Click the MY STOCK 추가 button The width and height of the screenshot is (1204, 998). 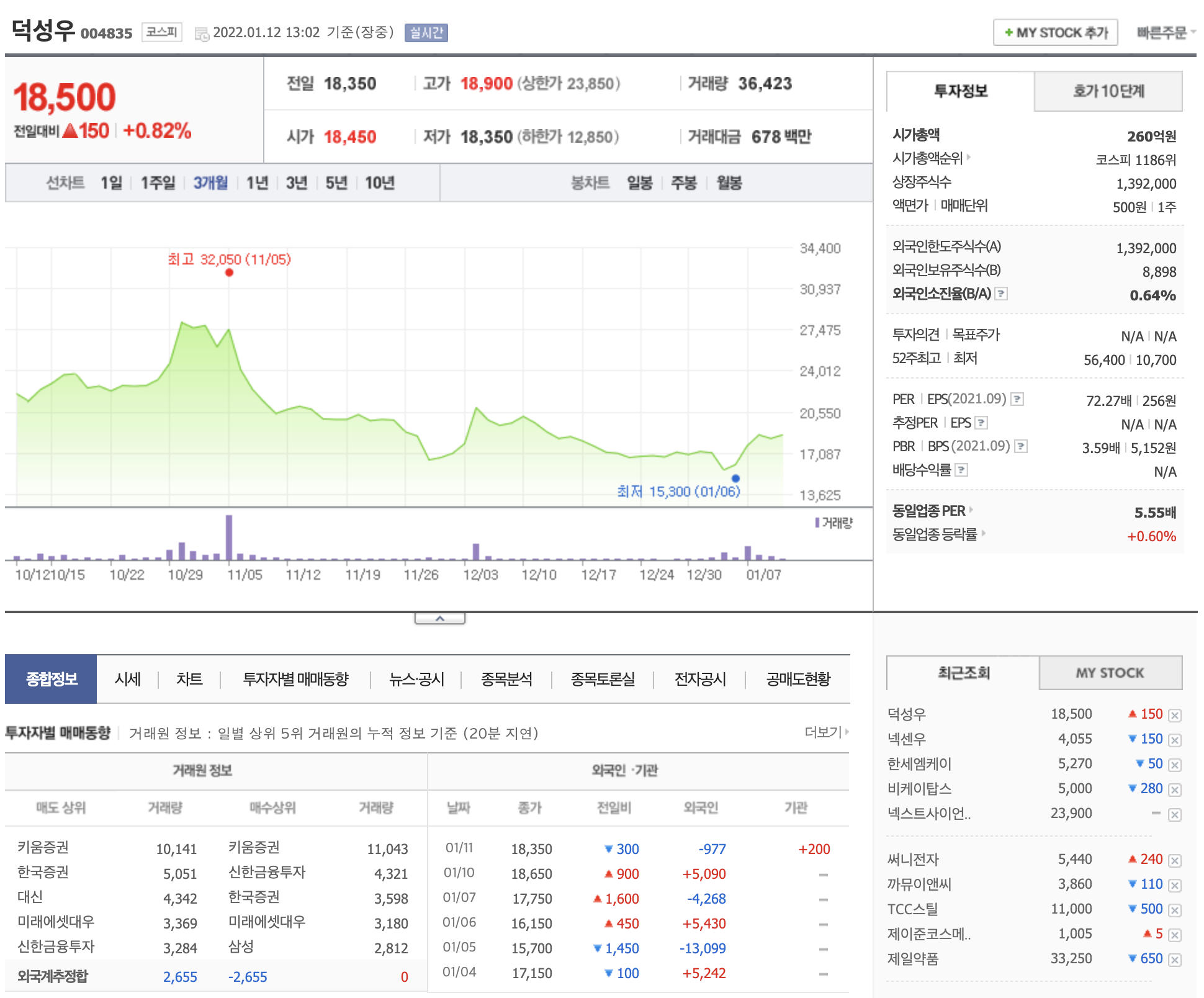[x=1055, y=33]
